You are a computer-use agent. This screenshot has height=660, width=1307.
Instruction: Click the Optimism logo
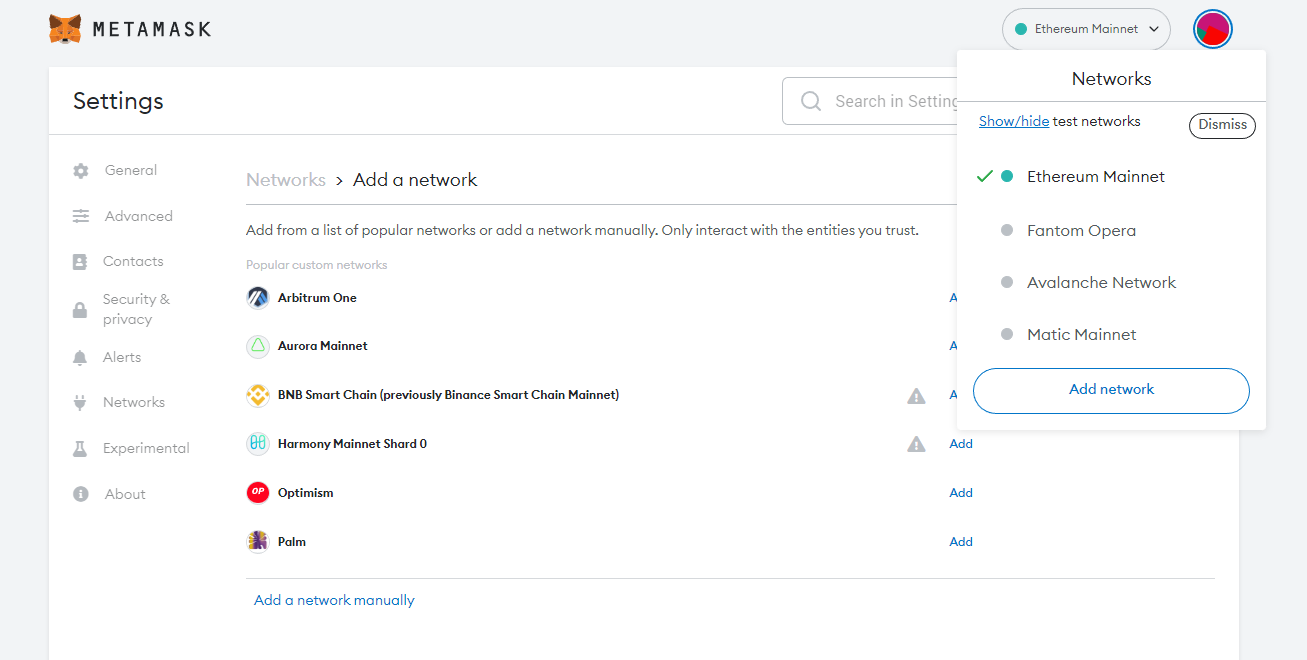tap(258, 492)
